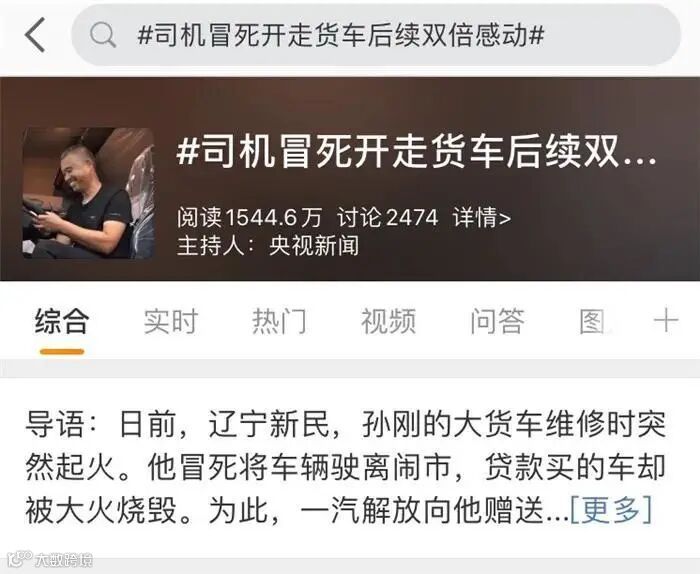Open the 视频 tab
Viewport: 700px width, 574px height.
388,321
